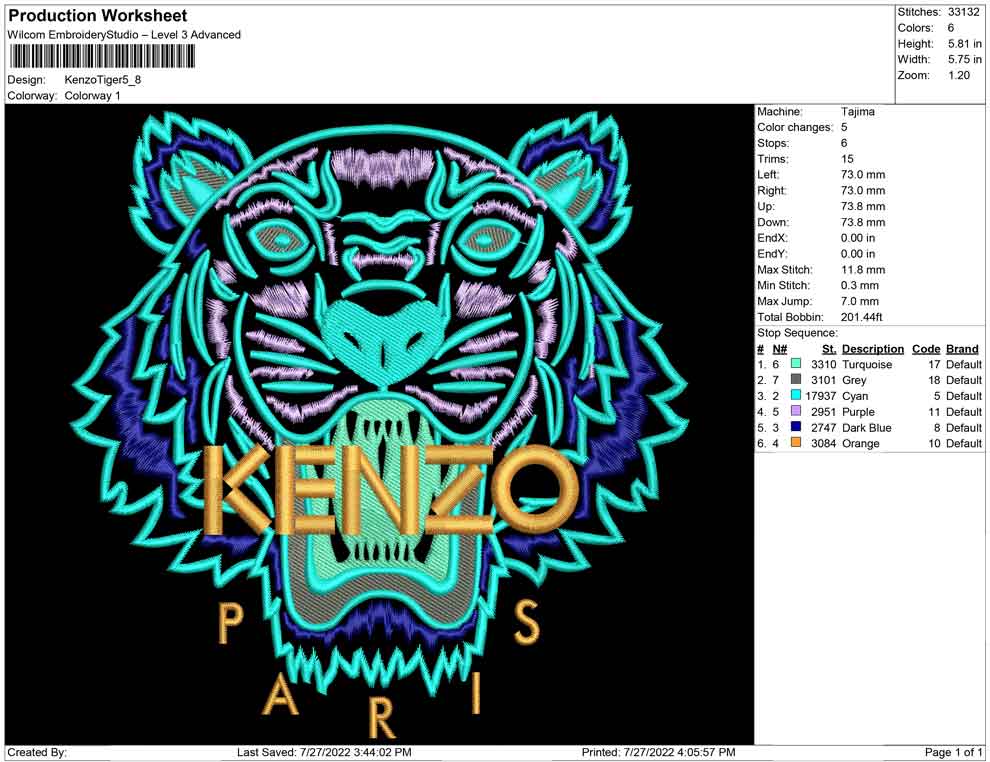The width and height of the screenshot is (990, 762).
Task: Click the Trims value '15'
Action: 847,159
